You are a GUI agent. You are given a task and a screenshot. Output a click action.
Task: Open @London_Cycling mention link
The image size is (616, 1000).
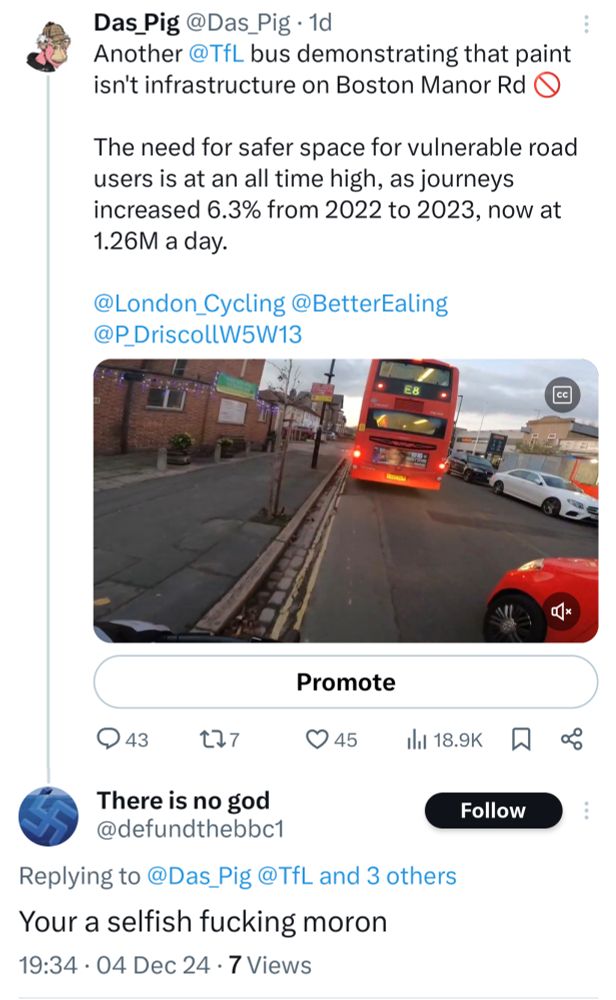(x=187, y=303)
